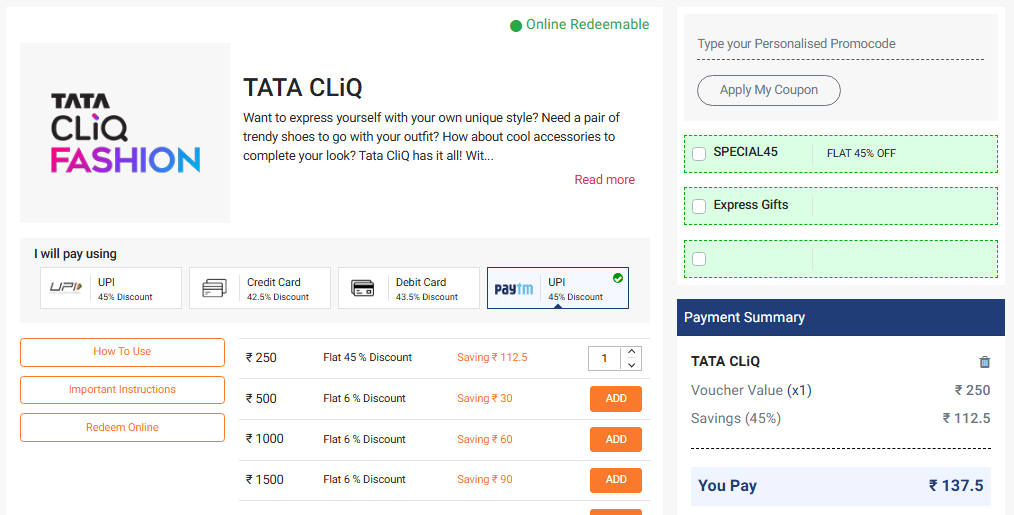Click Savings (45%) label
1014x515 pixels.
pyautogui.click(x=736, y=419)
